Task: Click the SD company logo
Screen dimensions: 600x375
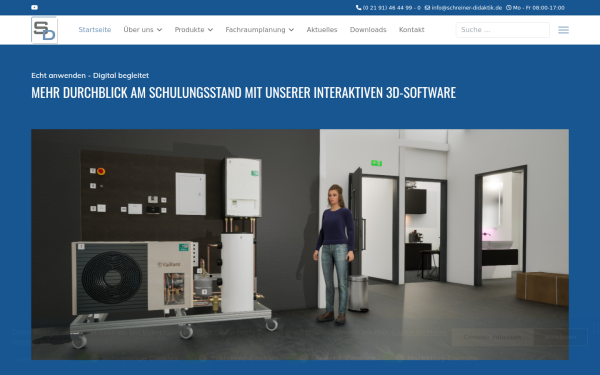Action: tap(44, 30)
